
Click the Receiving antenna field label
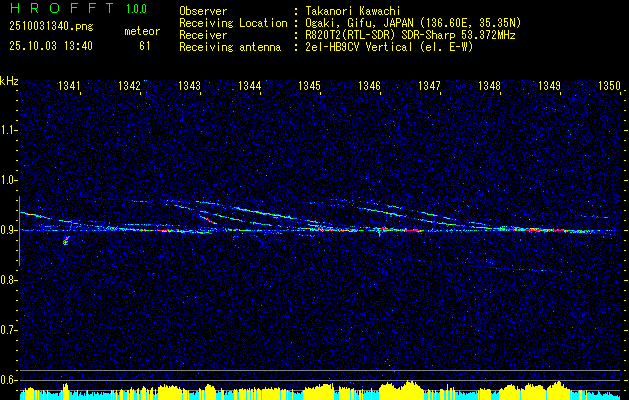tap(230, 47)
